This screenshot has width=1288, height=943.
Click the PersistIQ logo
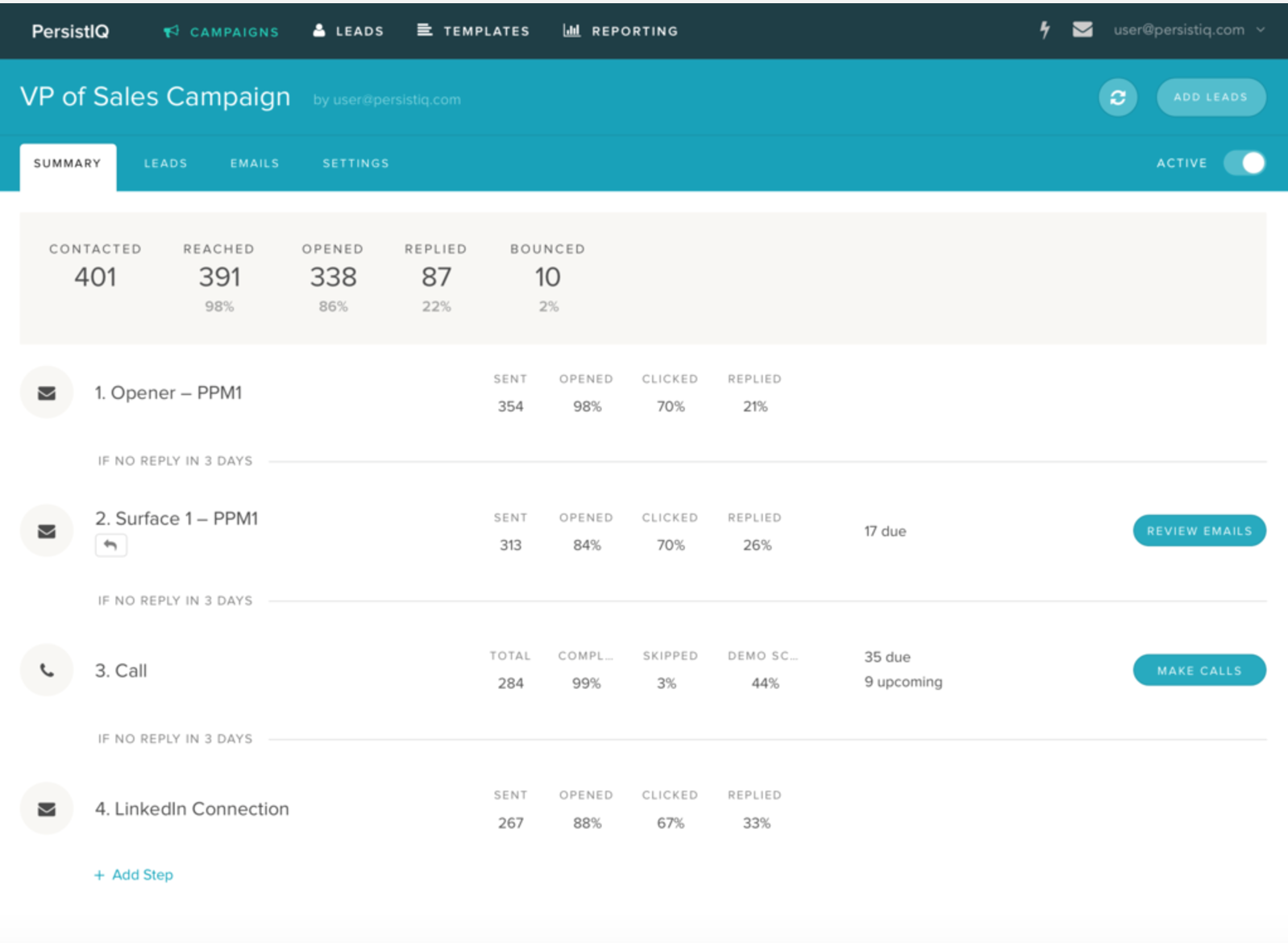coord(70,31)
